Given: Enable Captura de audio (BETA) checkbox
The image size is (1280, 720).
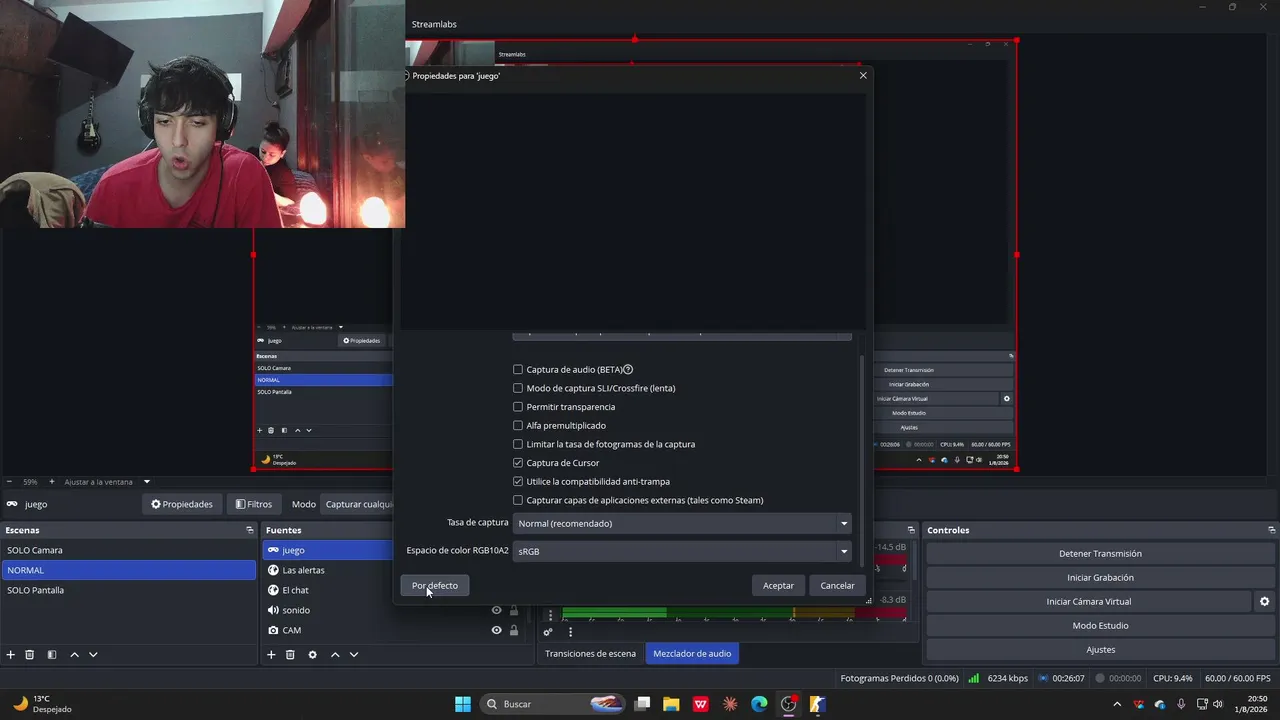Looking at the screenshot, I should point(518,370).
